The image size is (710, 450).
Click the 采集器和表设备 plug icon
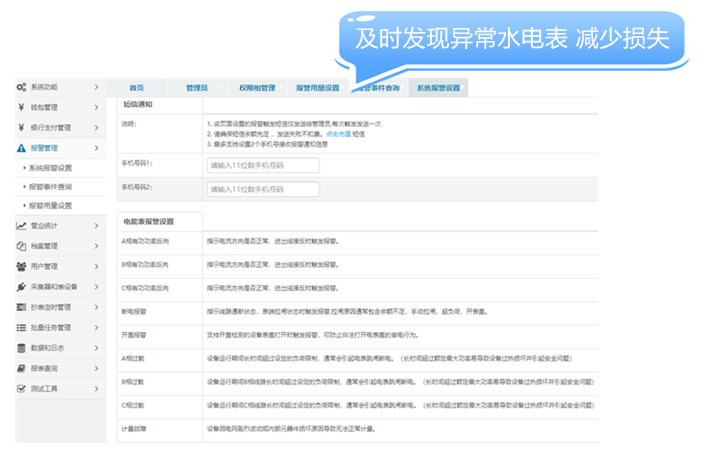click(x=21, y=287)
